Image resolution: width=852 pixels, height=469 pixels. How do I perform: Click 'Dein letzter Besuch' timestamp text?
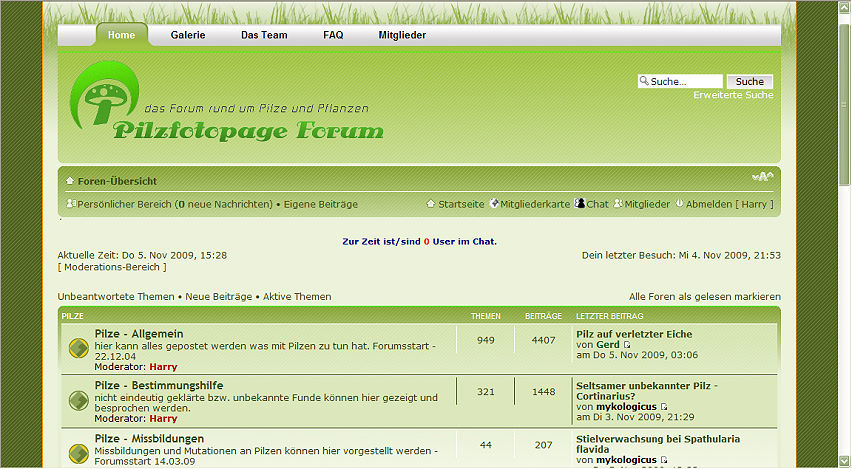click(681, 255)
